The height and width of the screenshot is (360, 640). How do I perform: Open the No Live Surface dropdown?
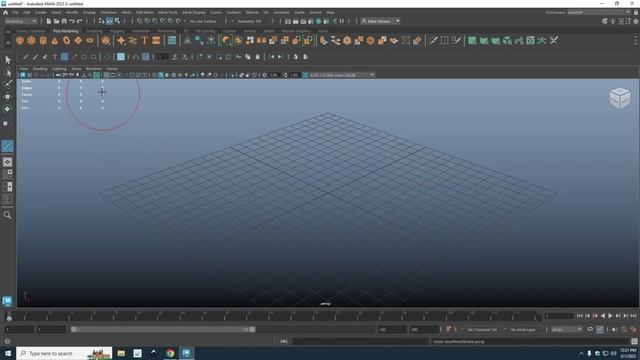pos(203,21)
